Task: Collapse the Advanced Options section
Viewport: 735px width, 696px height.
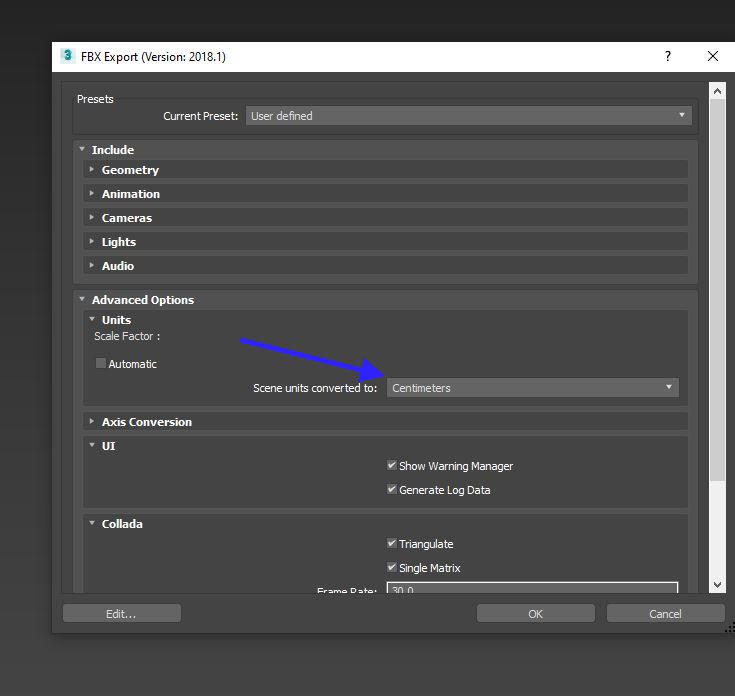Action: [142, 300]
